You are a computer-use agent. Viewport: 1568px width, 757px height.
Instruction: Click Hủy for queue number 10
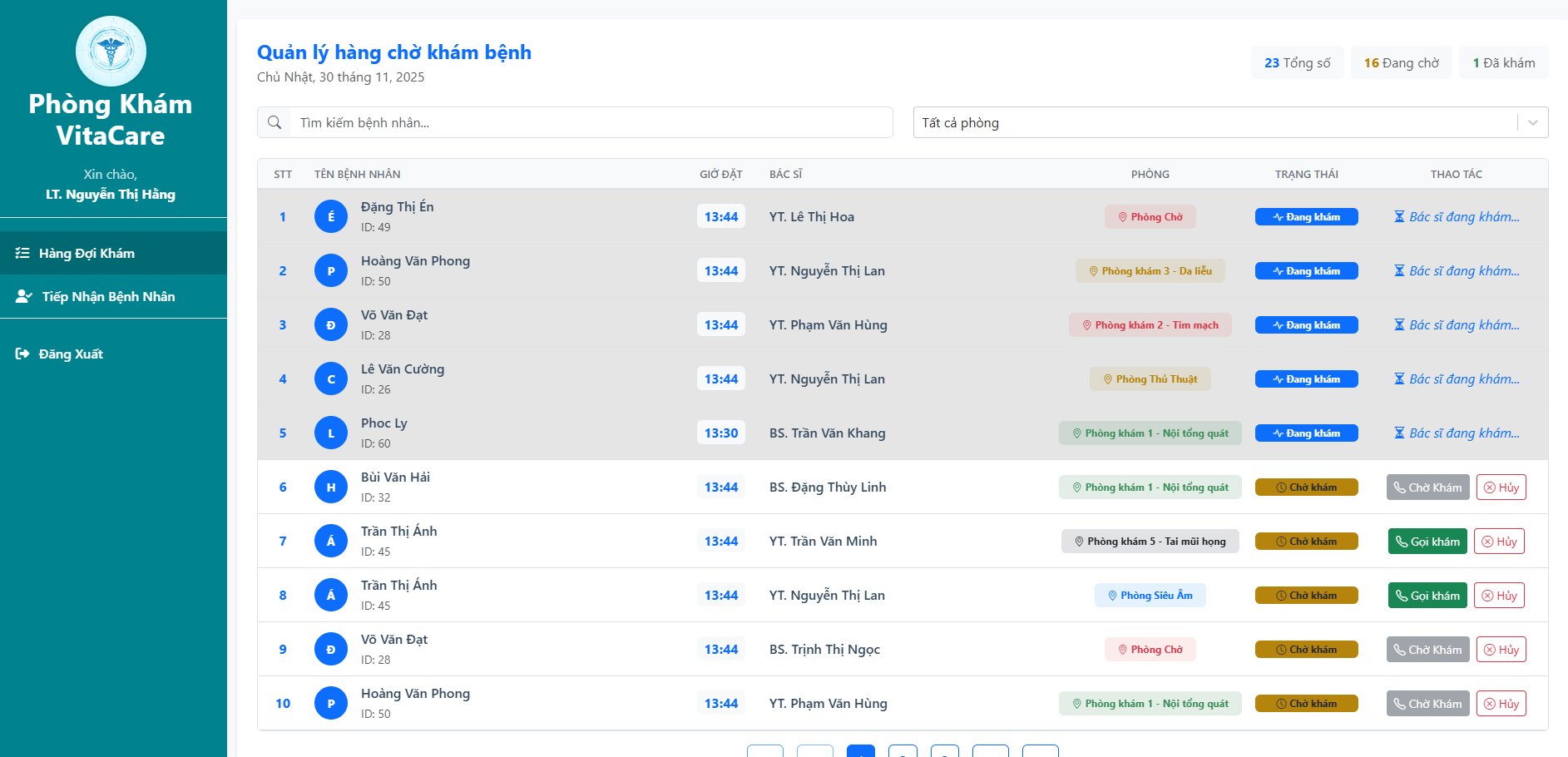coord(1501,704)
